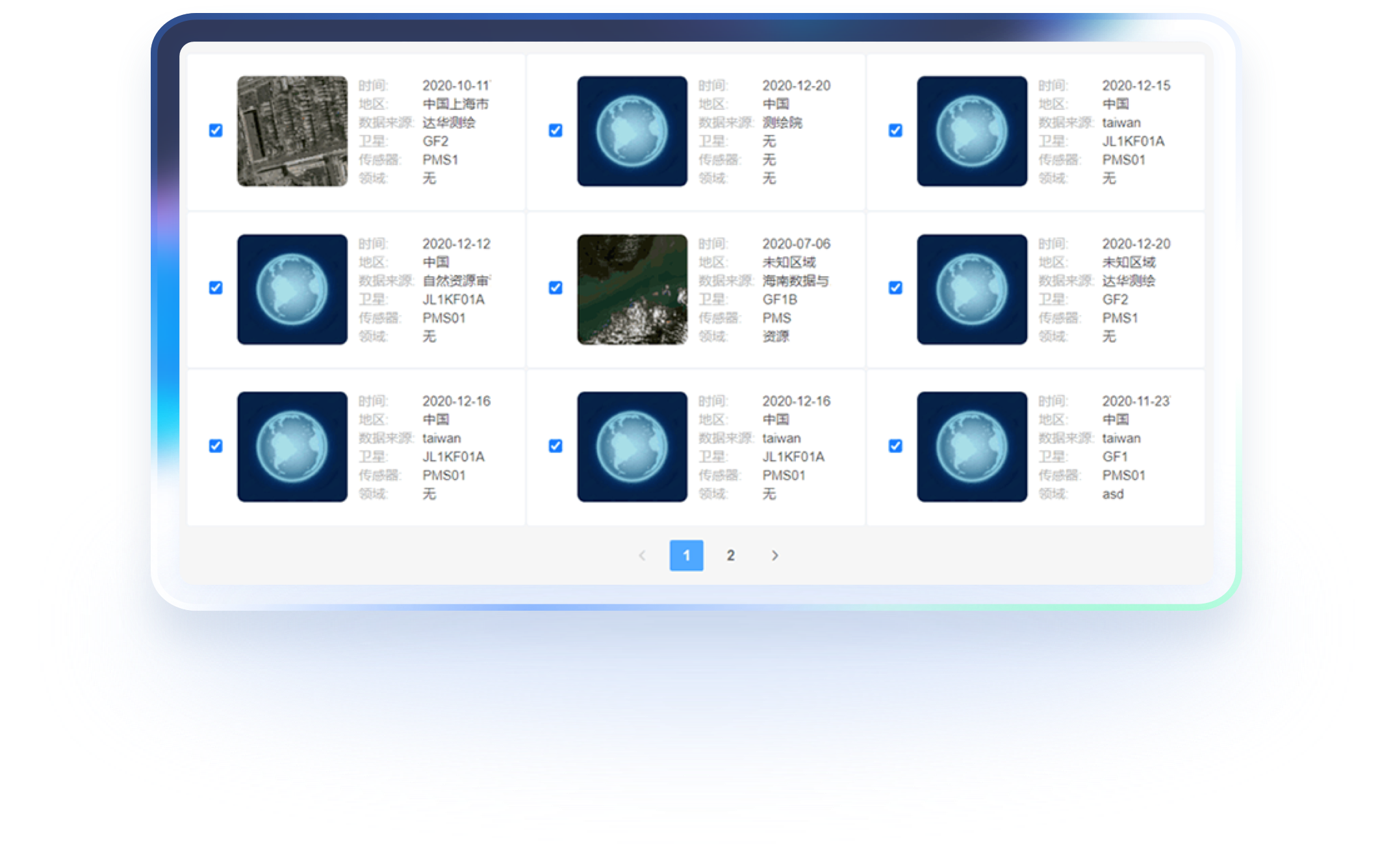Toggle checkbox for 2020-12-12 自然资源 entry
Viewport: 1393px width, 868px height.
216,288
